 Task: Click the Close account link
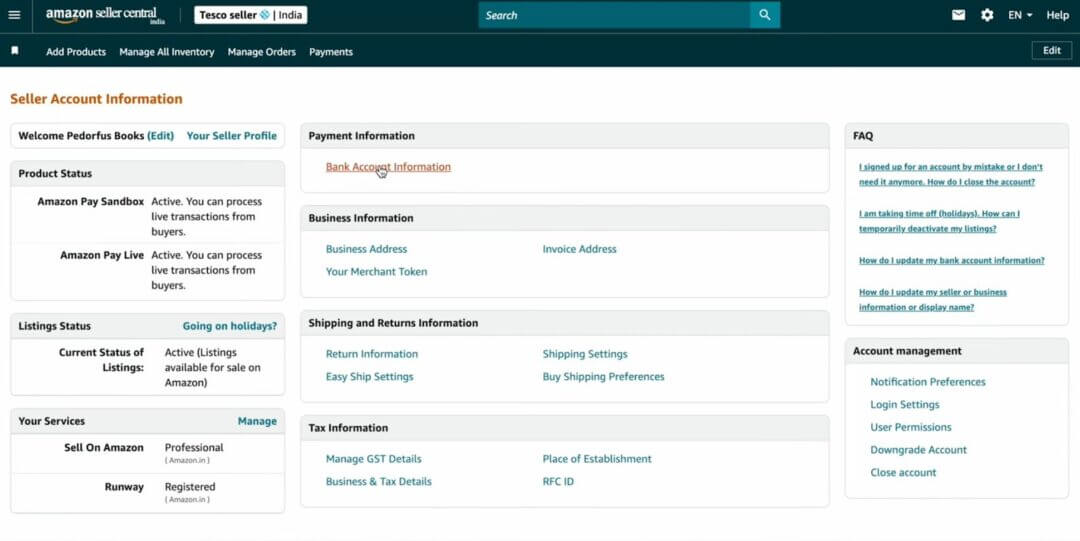pos(903,472)
